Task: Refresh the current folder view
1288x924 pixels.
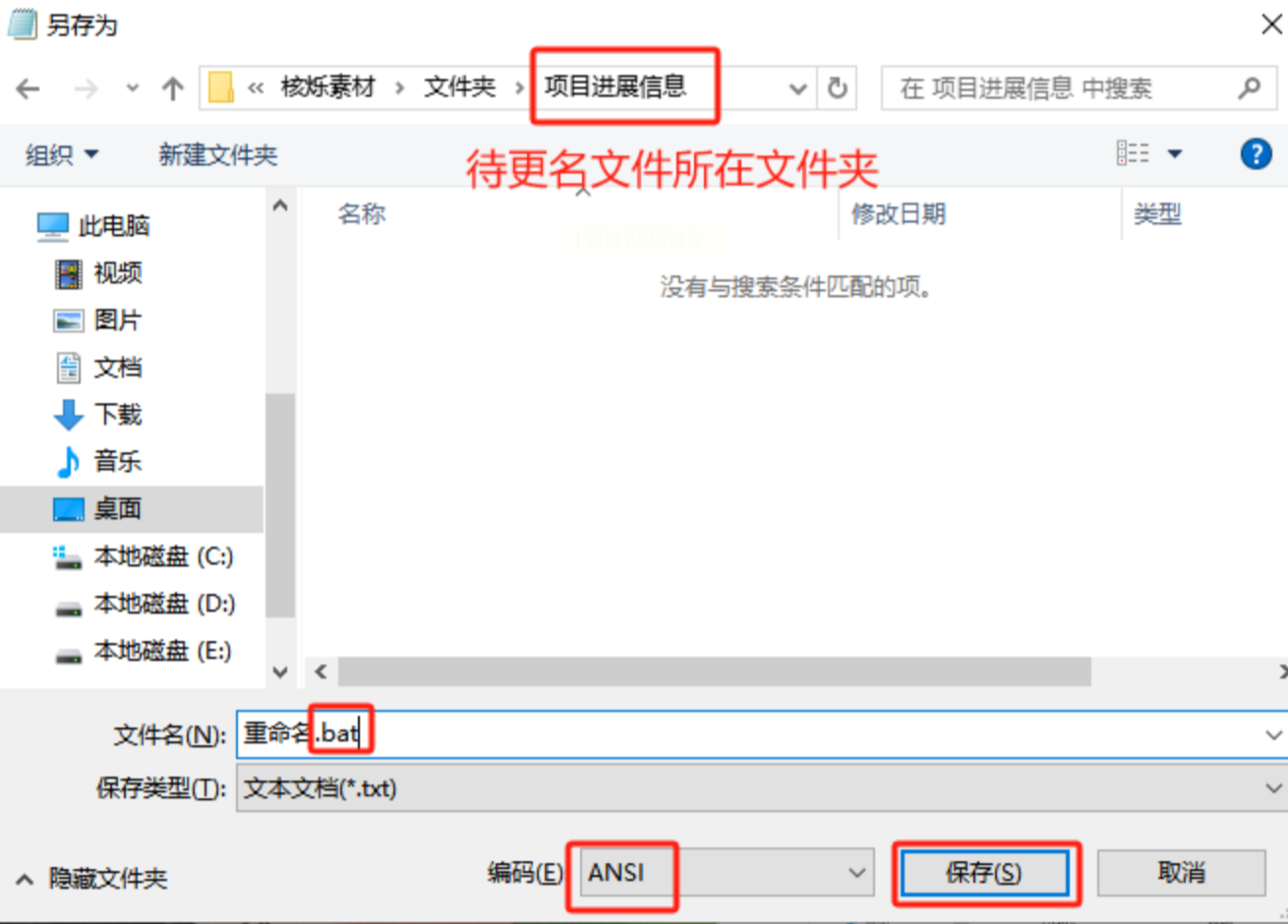Action: [837, 88]
